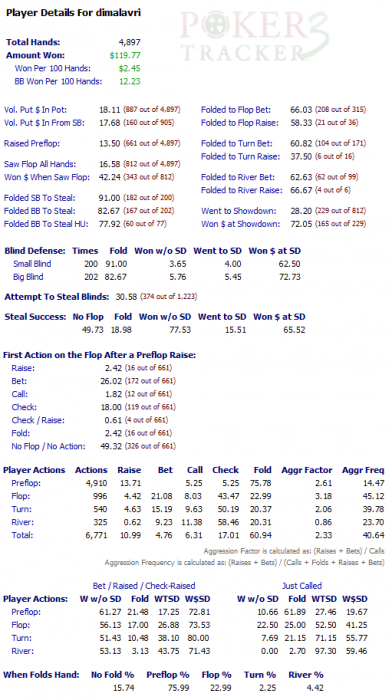
Task: Click First Action on the Flop heading
Action: pos(100,355)
